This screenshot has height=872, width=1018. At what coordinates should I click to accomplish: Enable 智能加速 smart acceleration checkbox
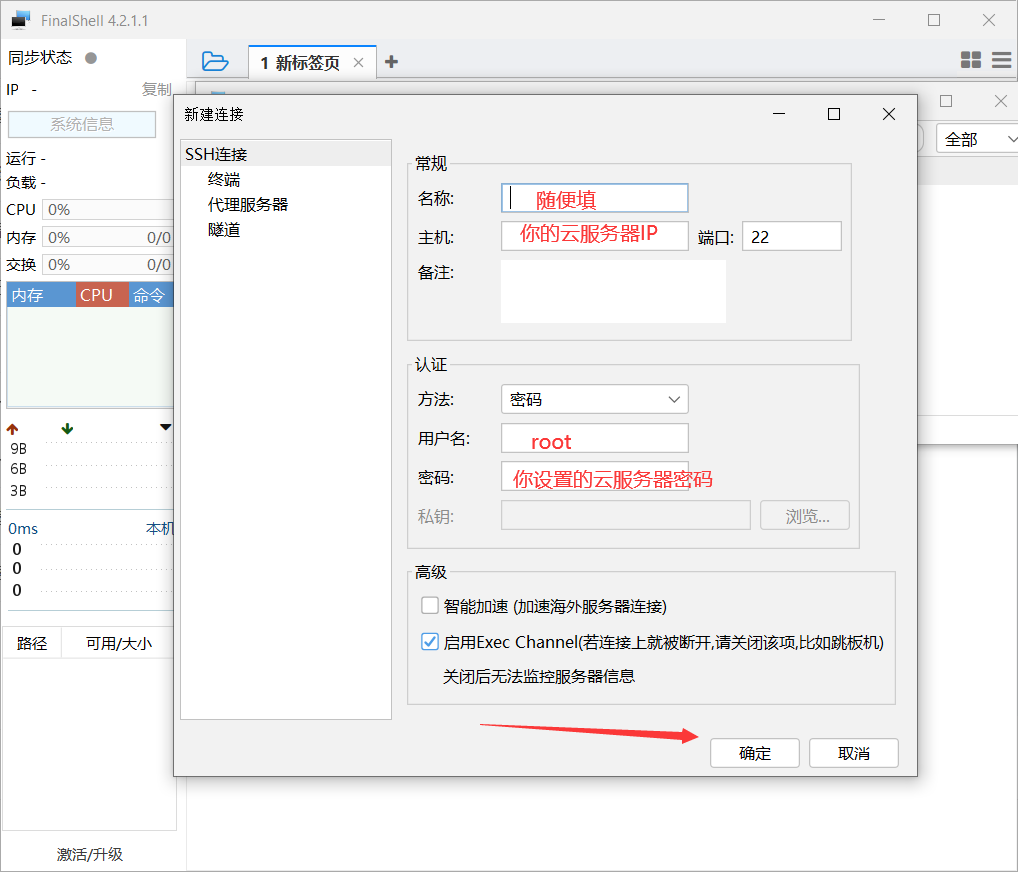click(x=430, y=606)
